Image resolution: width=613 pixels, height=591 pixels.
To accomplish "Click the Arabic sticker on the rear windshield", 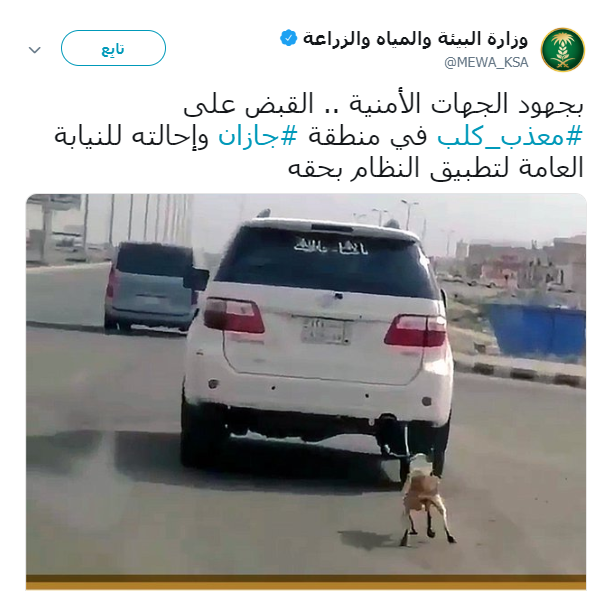I will 331,246.
